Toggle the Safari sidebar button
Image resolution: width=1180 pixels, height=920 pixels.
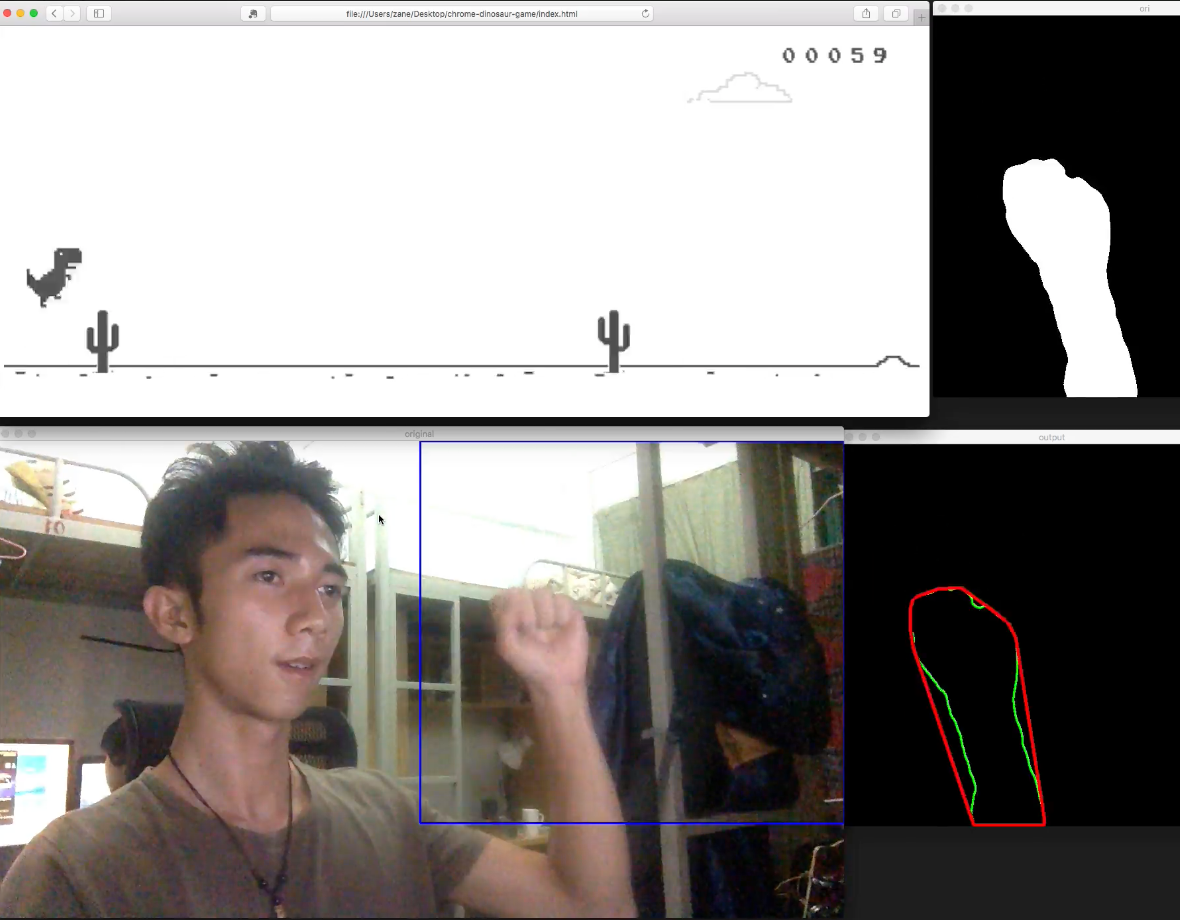(99, 14)
